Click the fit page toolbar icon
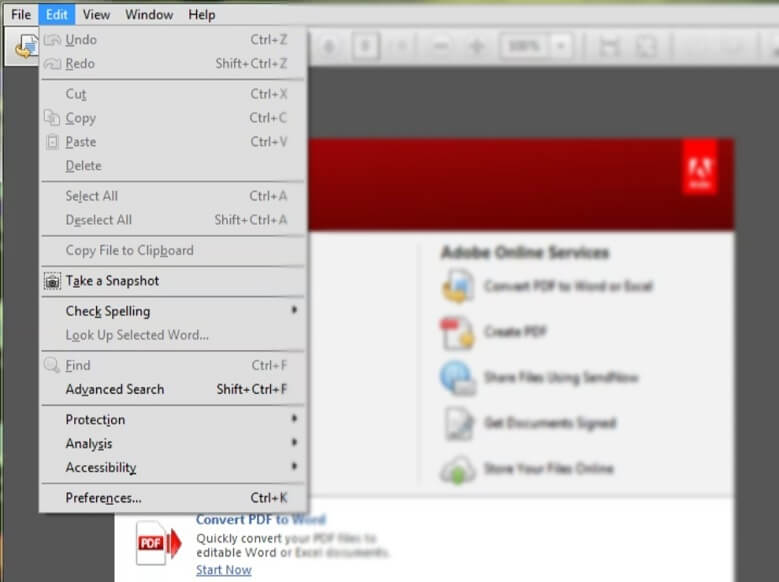This screenshot has width=779, height=582. coord(646,47)
